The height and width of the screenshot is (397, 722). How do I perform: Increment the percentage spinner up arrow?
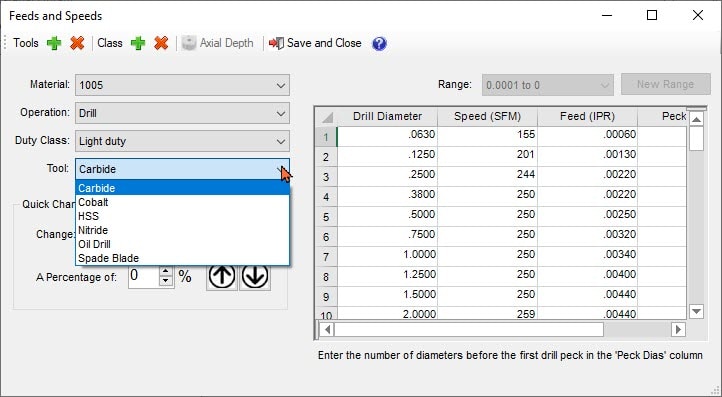[166, 271]
